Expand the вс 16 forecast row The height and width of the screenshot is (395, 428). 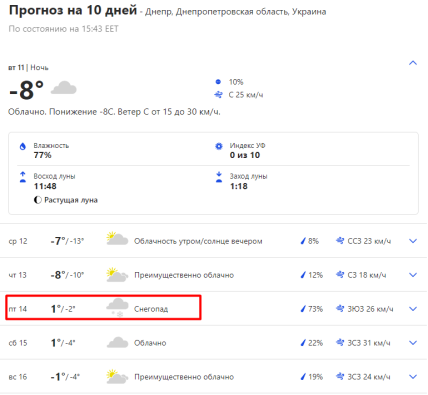(x=413, y=377)
